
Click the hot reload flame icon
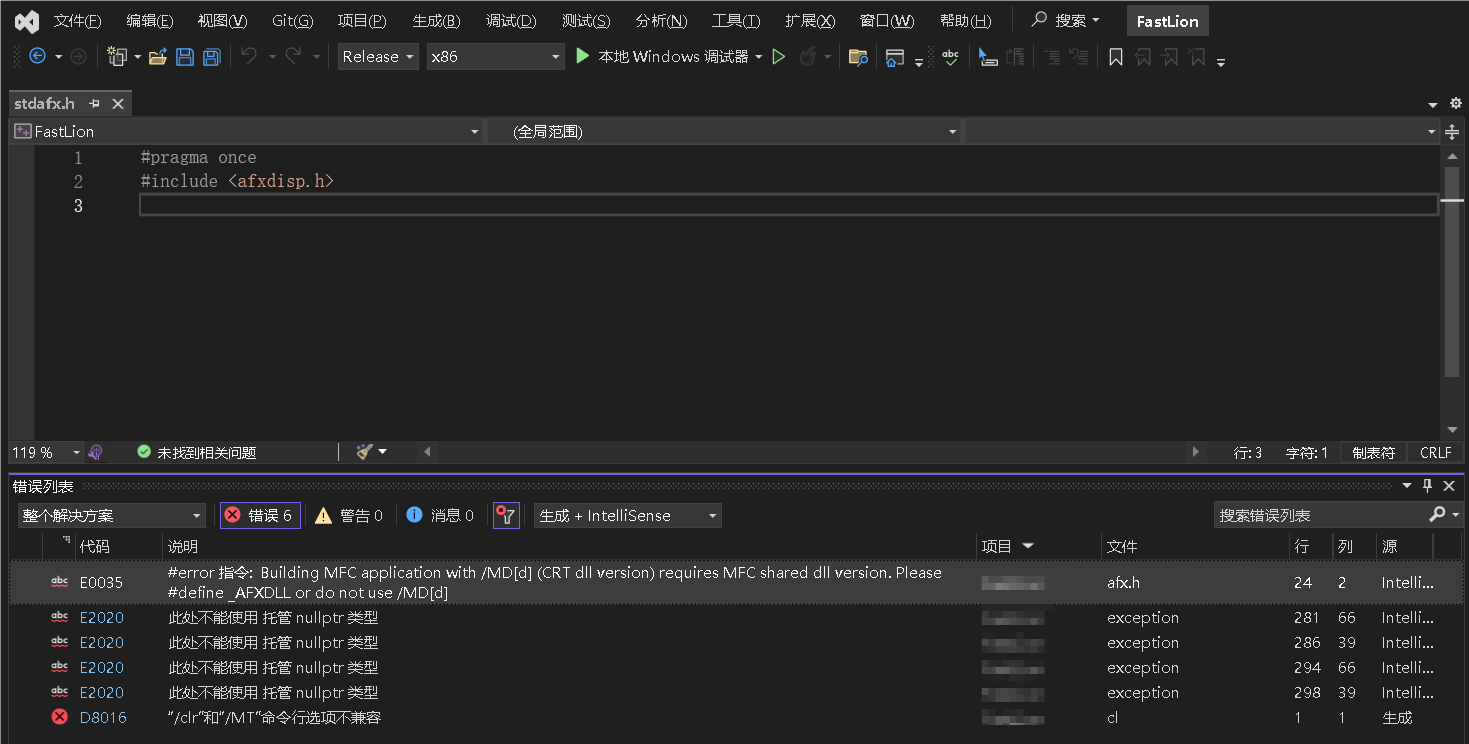point(808,57)
